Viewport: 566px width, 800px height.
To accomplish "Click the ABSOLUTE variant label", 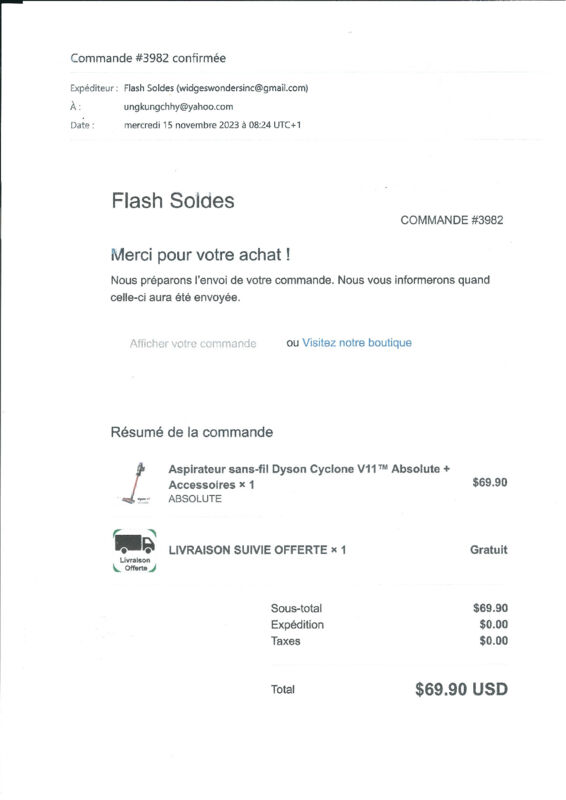I will [195, 499].
